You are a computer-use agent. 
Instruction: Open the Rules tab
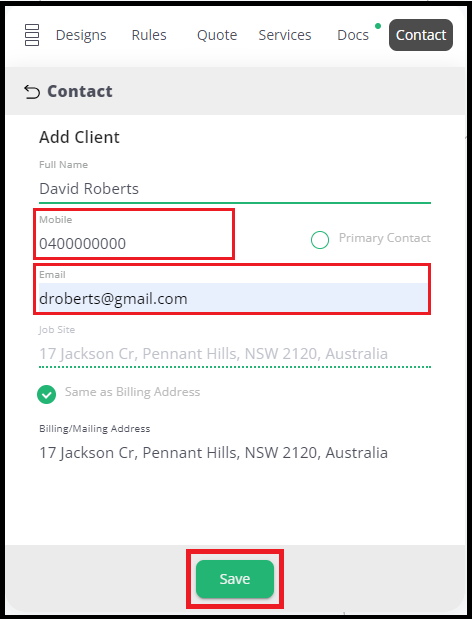coord(149,35)
